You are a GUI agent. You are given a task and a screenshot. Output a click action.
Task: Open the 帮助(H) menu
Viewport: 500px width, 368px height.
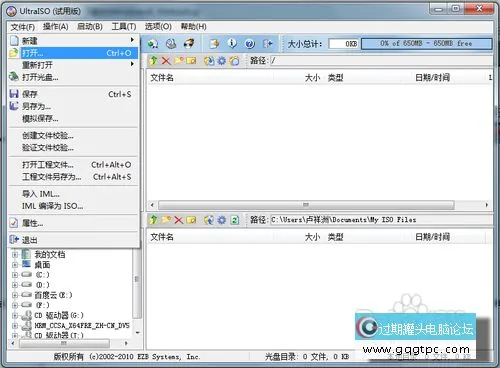point(193,27)
